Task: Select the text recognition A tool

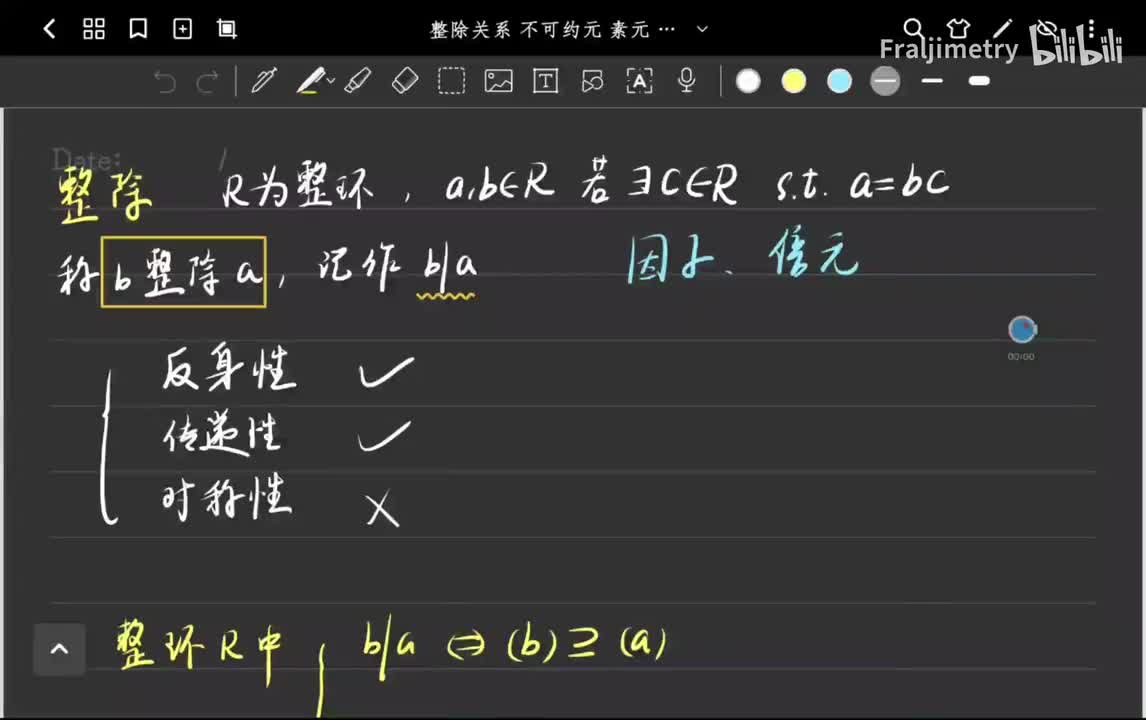Action: 640,80
